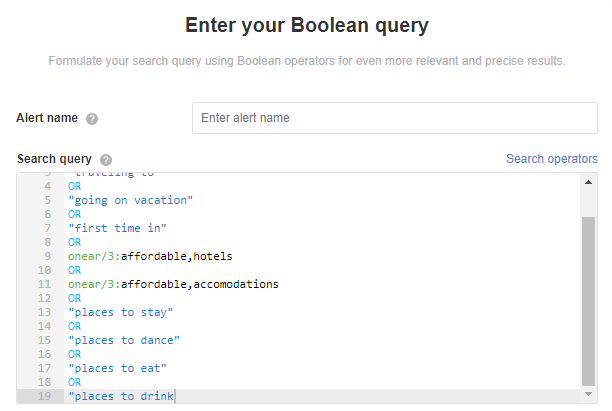The height and width of the screenshot is (411, 612).
Task: Click line number 9 in the gutter
Action: [45, 256]
